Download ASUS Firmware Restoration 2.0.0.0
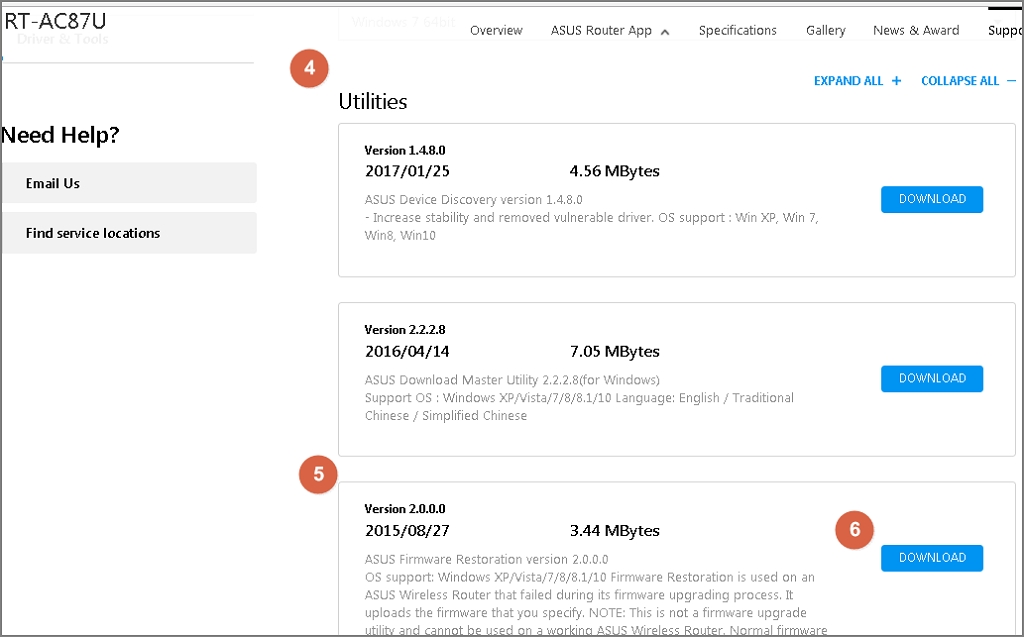This screenshot has width=1024, height=637. (x=932, y=558)
